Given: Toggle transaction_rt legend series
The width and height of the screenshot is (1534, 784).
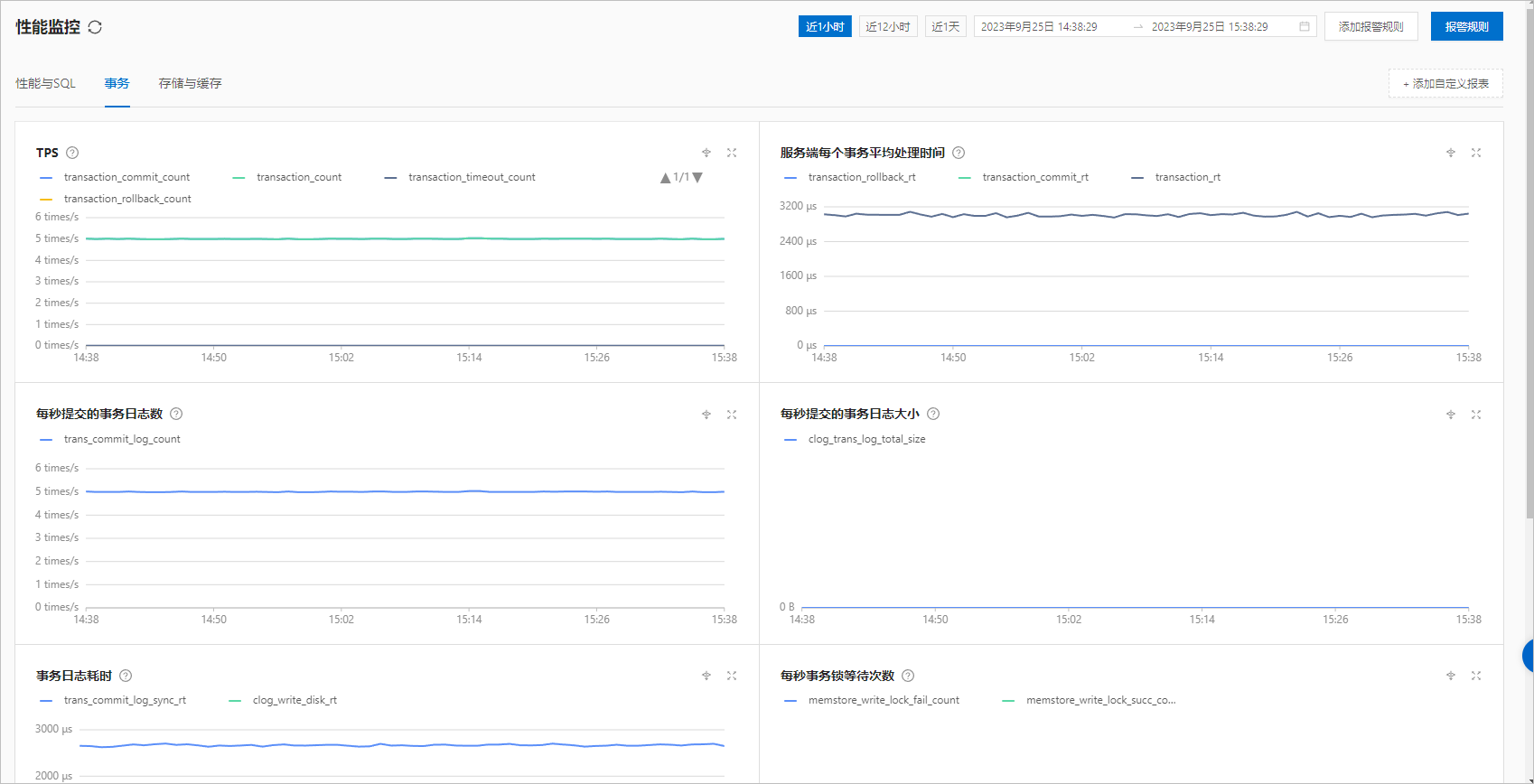Looking at the screenshot, I should pos(1176,177).
